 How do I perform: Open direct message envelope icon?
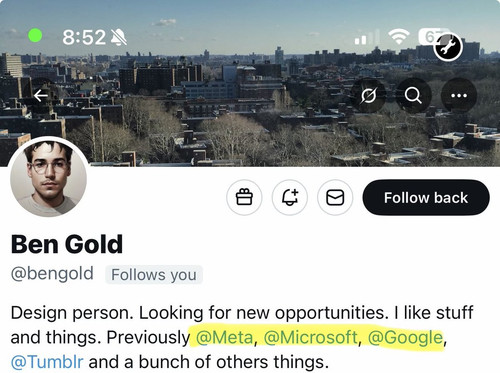pos(335,198)
